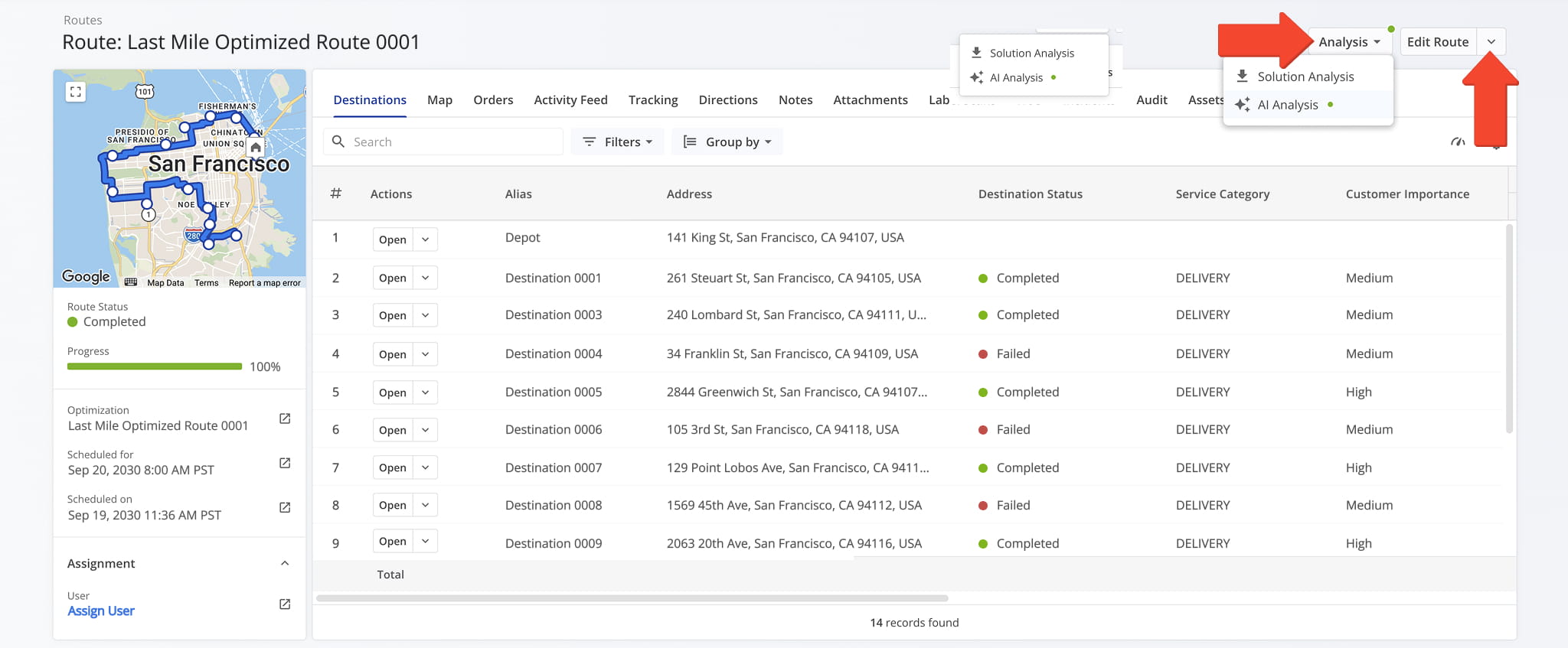
Task: Open Destination 0001 with its Open button
Action: (393, 278)
